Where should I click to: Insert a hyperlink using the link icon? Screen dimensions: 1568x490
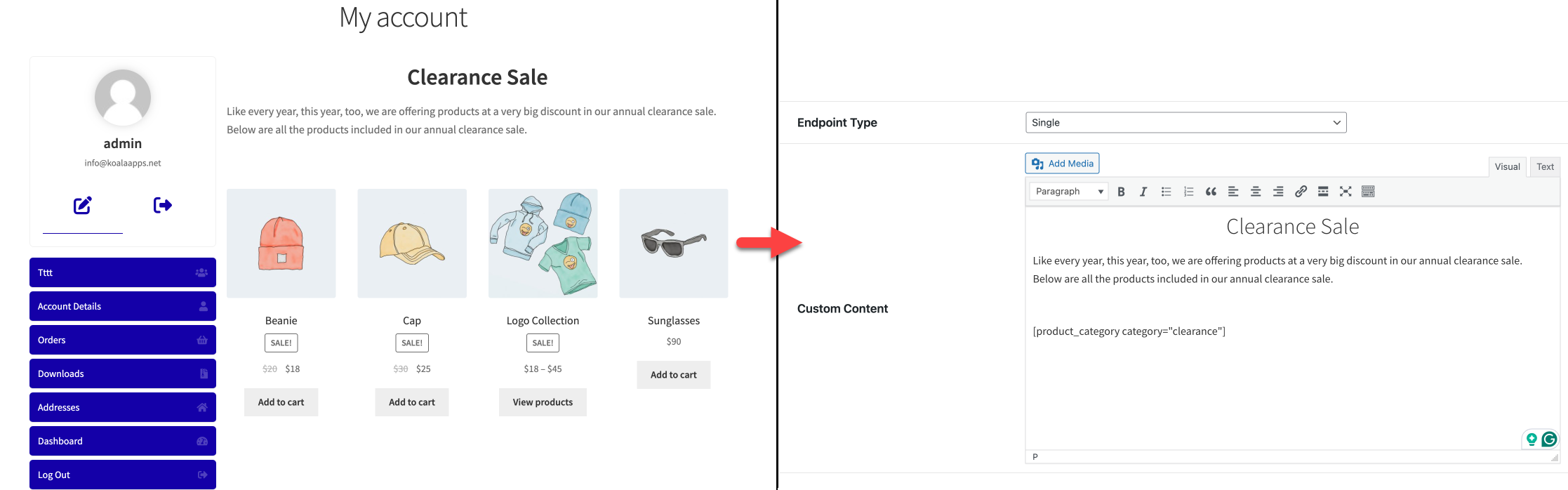click(x=1301, y=191)
